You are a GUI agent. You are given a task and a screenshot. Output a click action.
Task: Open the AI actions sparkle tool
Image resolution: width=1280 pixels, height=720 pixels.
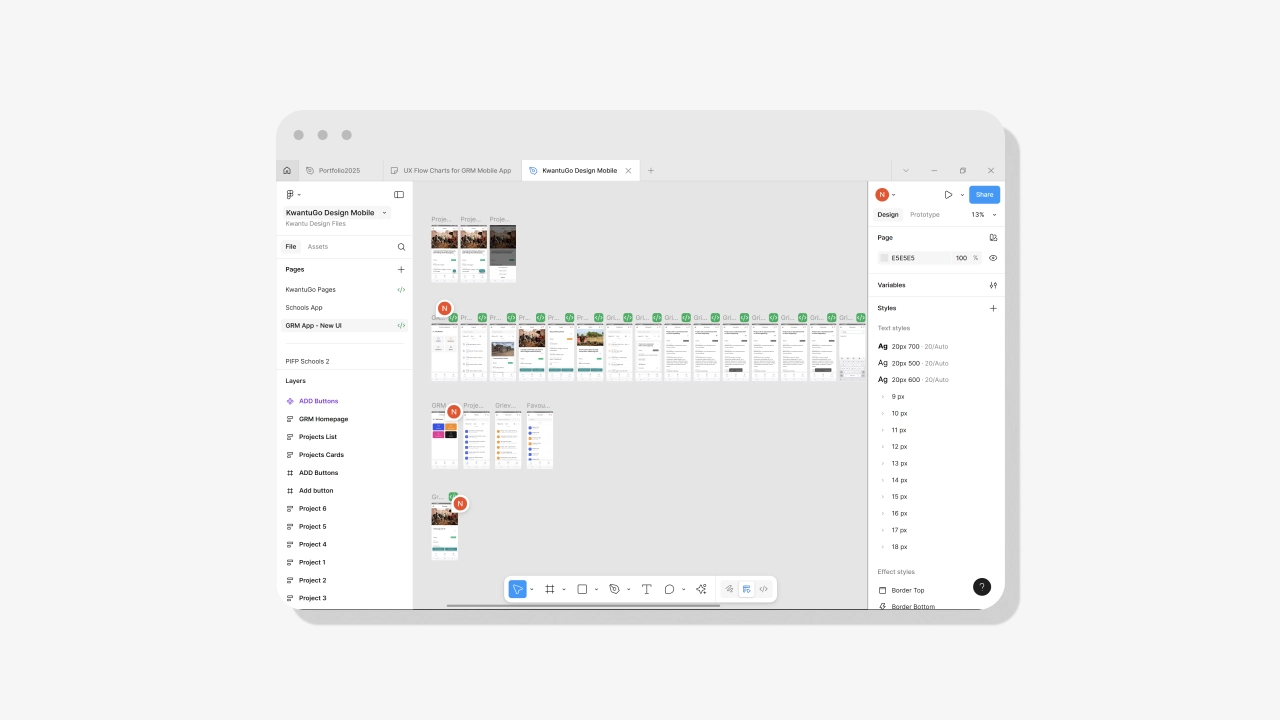coord(701,589)
